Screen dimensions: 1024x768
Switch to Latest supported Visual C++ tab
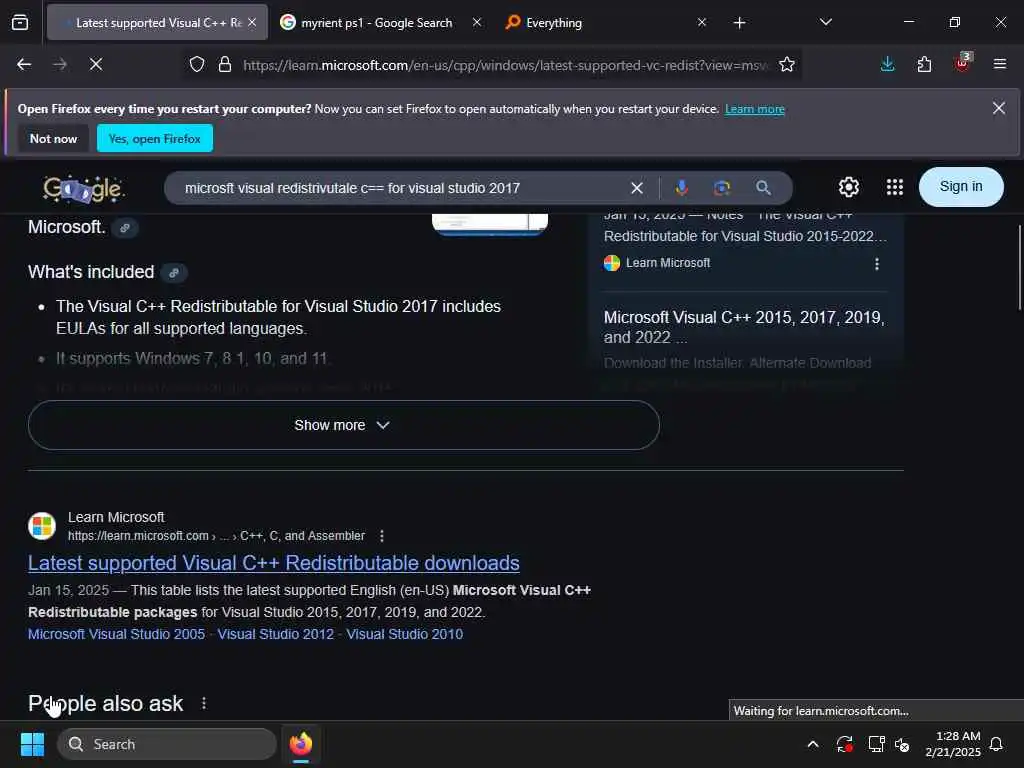[157, 23]
